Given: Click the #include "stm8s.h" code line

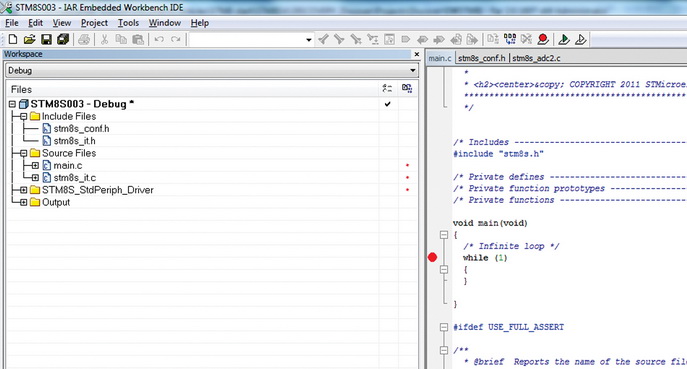Looking at the screenshot, I should pyautogui.click(x=498, y=154).
